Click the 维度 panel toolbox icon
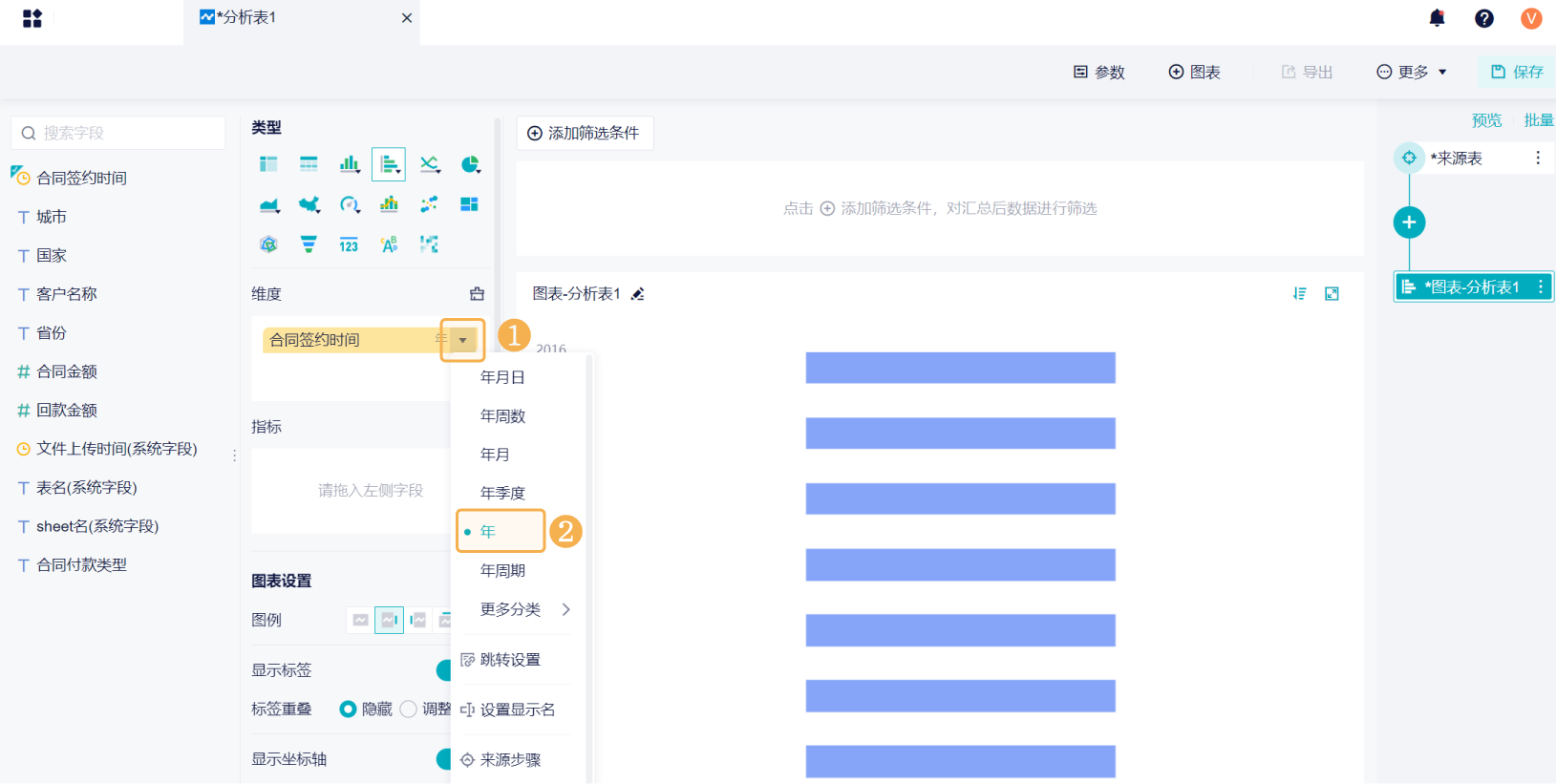The height and width of the screenshot is (784, 1556). pyautogui.click(x=477, y=294)
